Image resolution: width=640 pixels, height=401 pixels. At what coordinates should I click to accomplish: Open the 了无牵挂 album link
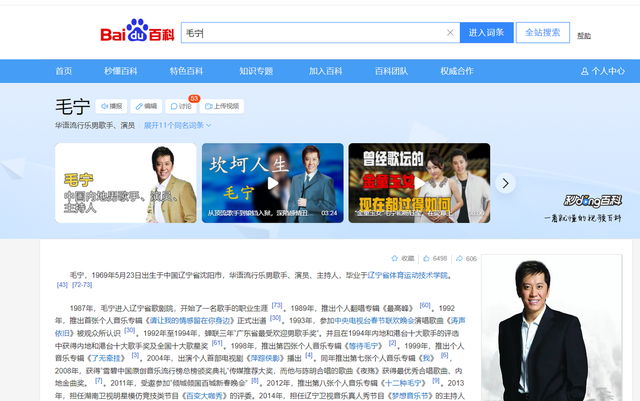[x=106, y=358]
